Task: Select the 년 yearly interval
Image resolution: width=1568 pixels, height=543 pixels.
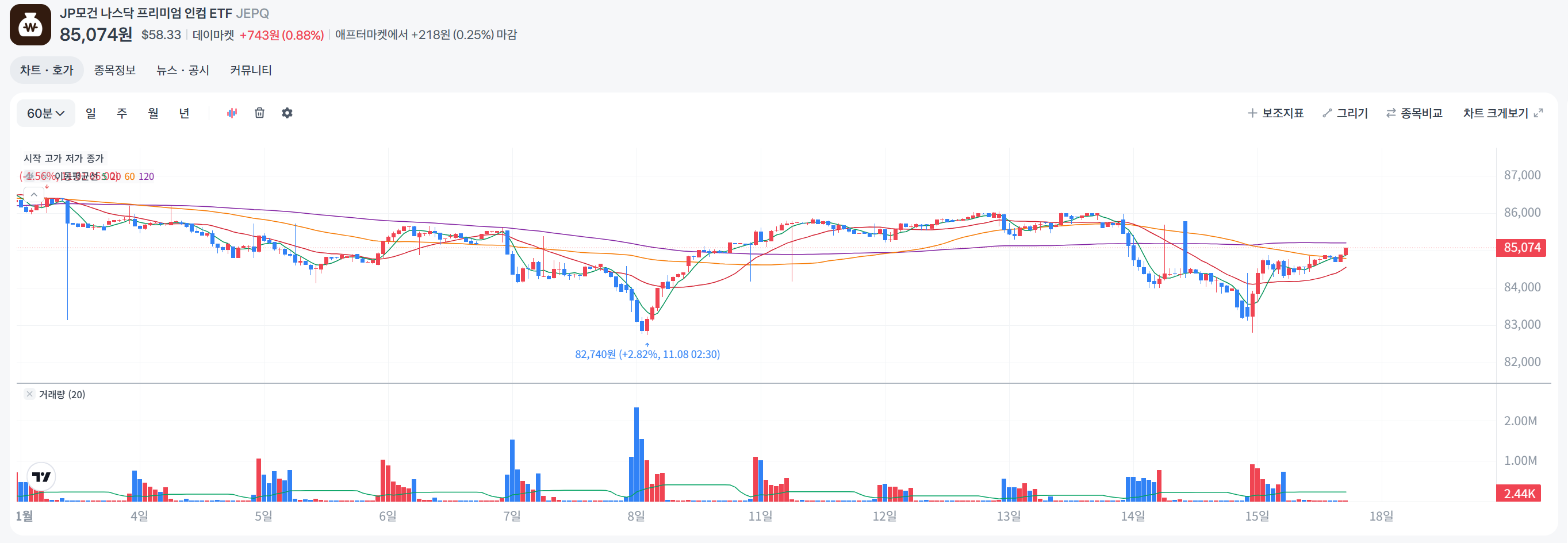Action: click(184, 113)
